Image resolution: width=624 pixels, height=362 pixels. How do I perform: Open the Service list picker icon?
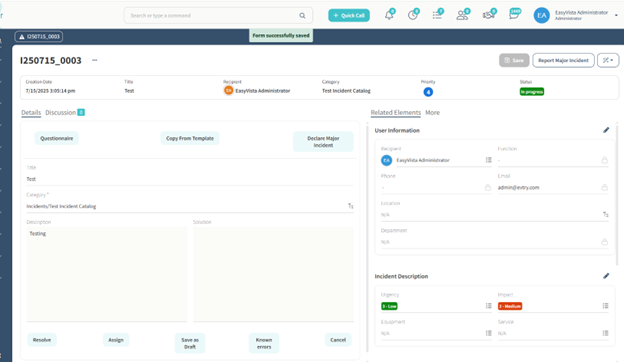pos(605,333)
